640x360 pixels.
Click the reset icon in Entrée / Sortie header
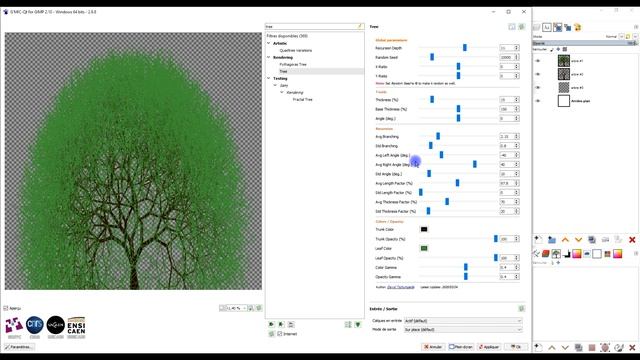[x=522, y=309]
